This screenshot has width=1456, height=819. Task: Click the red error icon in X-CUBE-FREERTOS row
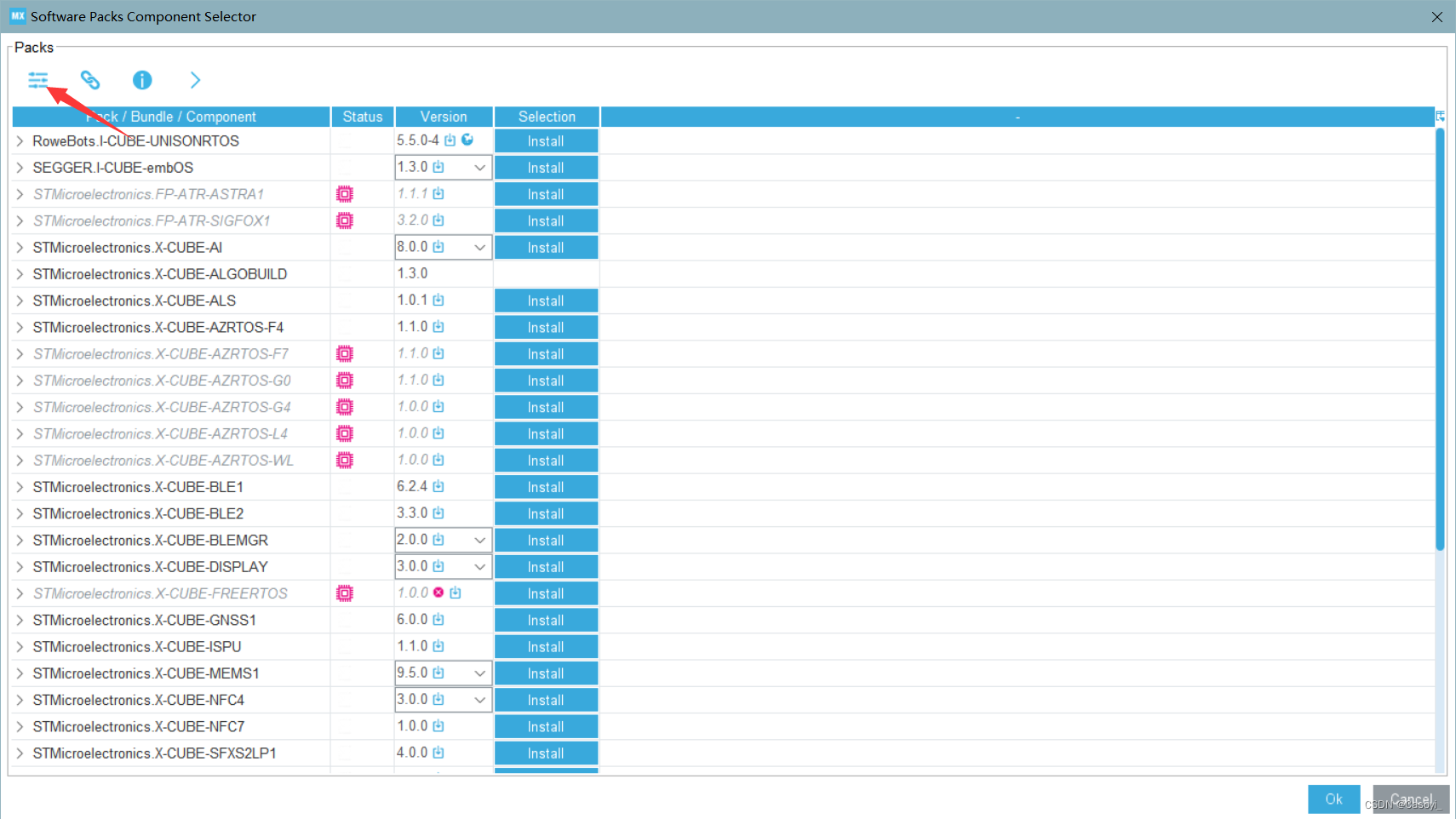pos(439,592)
